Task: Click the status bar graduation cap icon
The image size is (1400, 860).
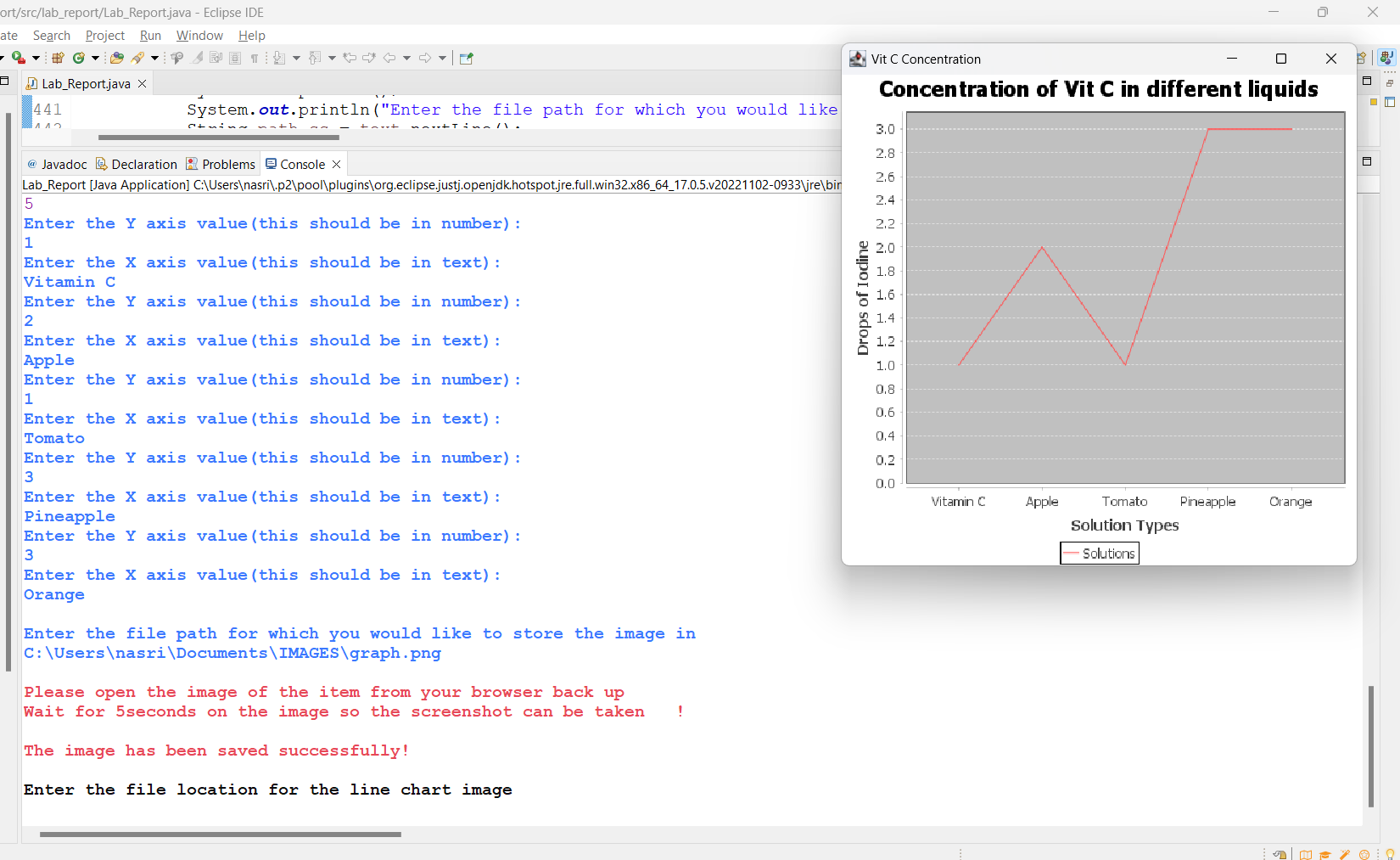Action: pyautogui.click(x=1324, y=854)
